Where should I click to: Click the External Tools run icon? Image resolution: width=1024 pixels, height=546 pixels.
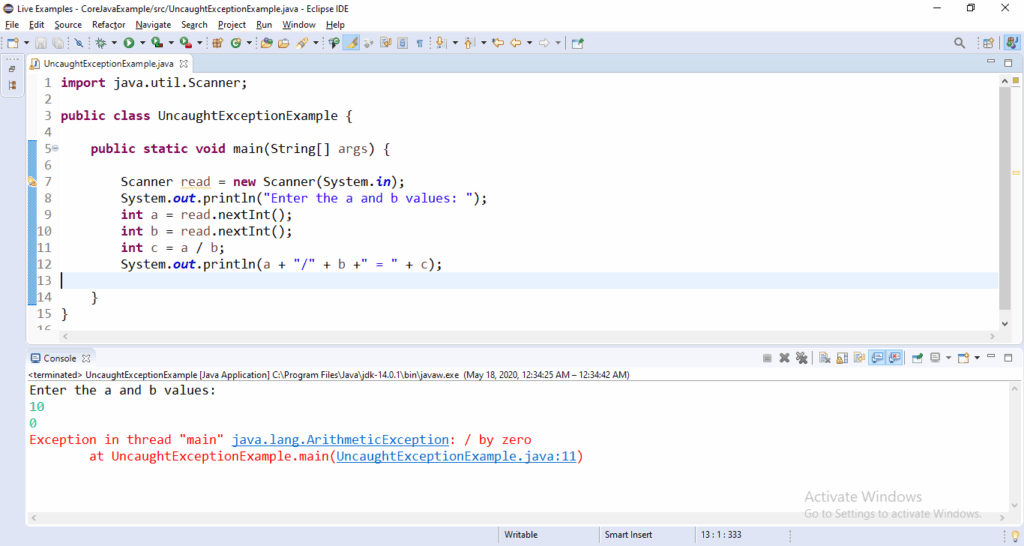click(185, 43)
